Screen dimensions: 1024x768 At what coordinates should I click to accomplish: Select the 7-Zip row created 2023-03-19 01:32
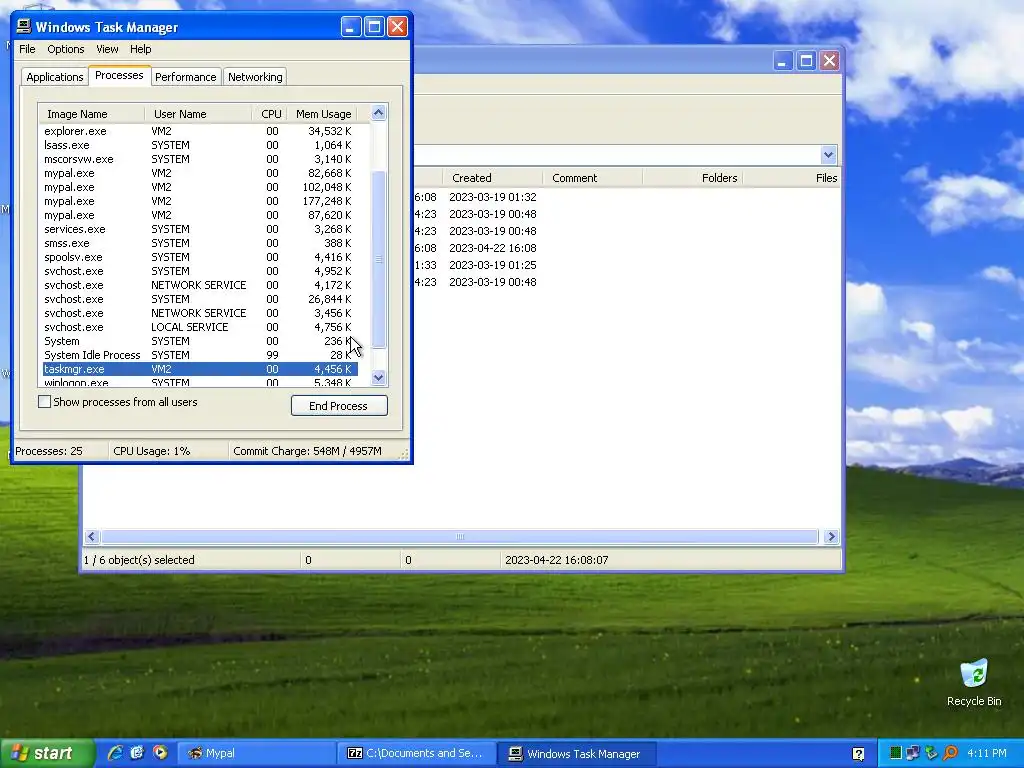pyautogui.click(x=626, y=197)
